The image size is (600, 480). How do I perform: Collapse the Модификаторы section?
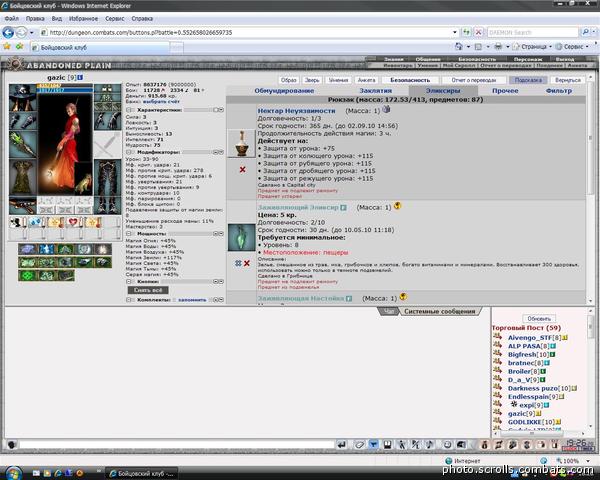coord(129,152)
